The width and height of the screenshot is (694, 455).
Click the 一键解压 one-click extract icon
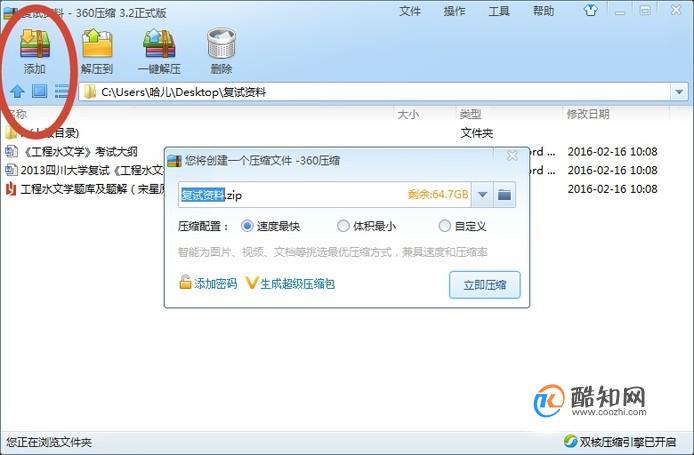(159, 44)
